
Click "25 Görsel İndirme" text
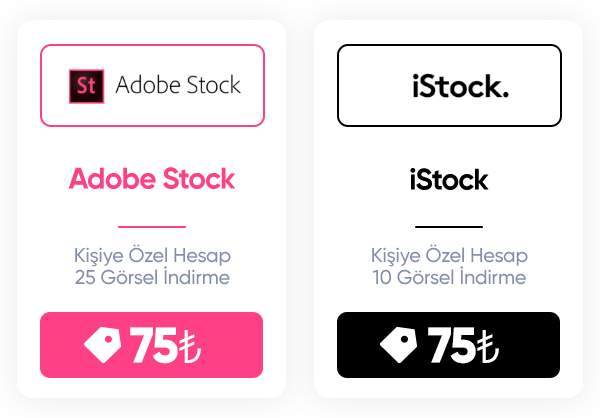pos(152,277)
